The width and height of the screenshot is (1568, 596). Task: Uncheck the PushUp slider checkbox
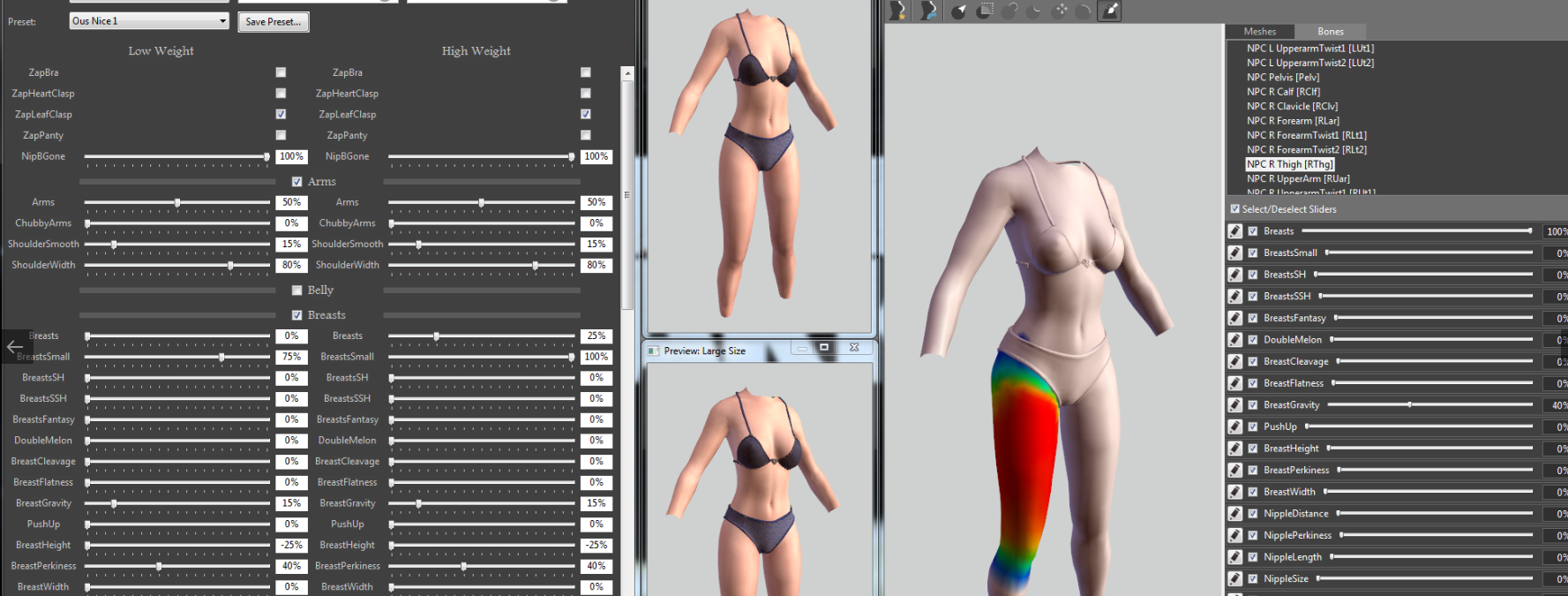click(1253, 426)
